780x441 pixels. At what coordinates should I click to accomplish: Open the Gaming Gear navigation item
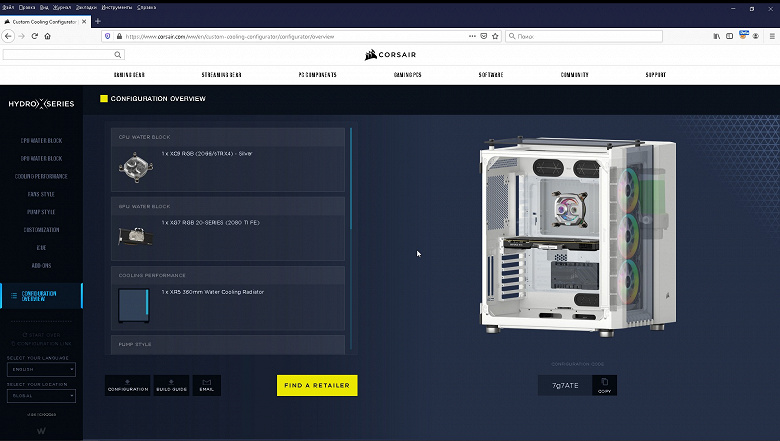[x=129, y=75]
